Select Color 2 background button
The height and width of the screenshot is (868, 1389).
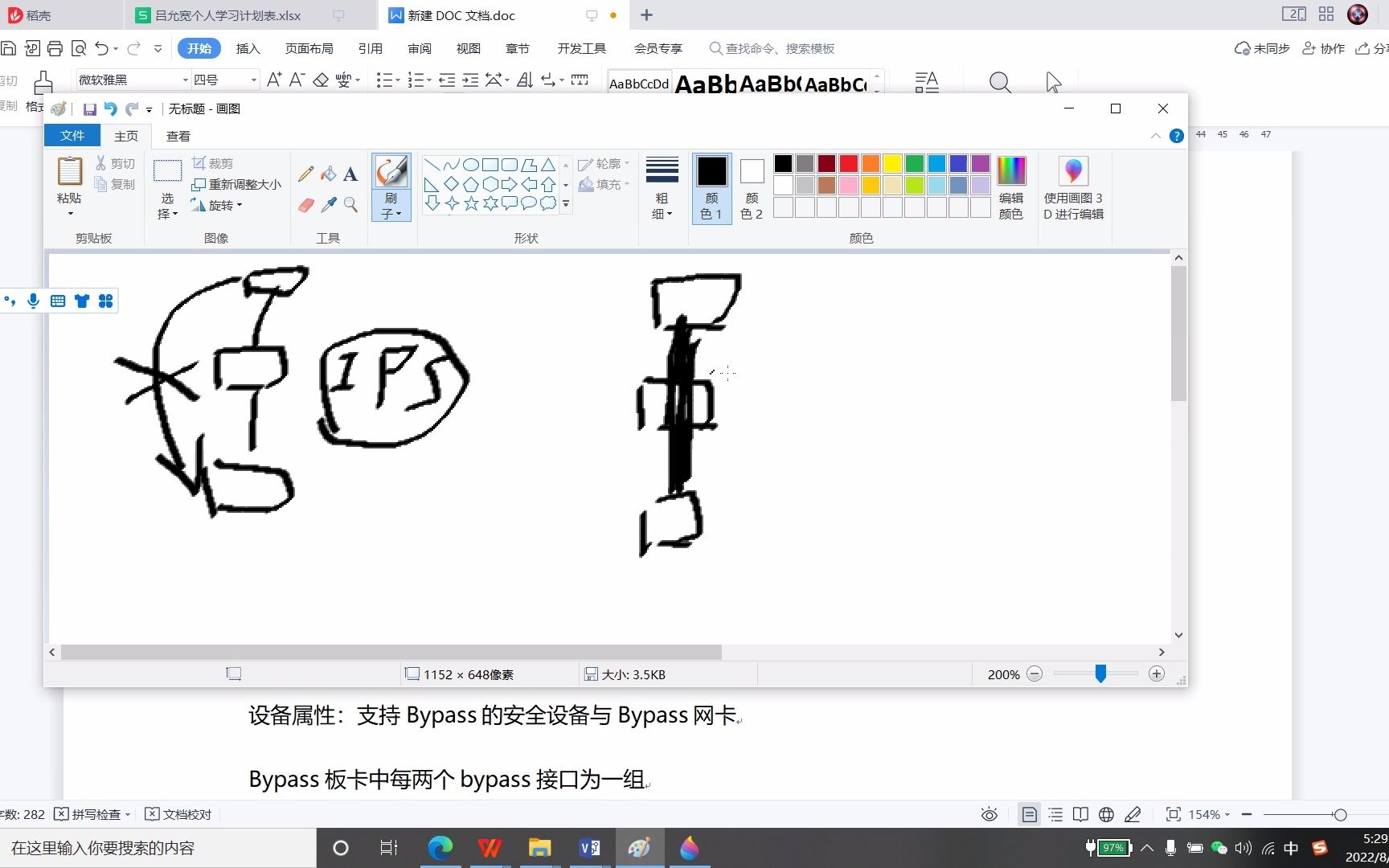752,187
